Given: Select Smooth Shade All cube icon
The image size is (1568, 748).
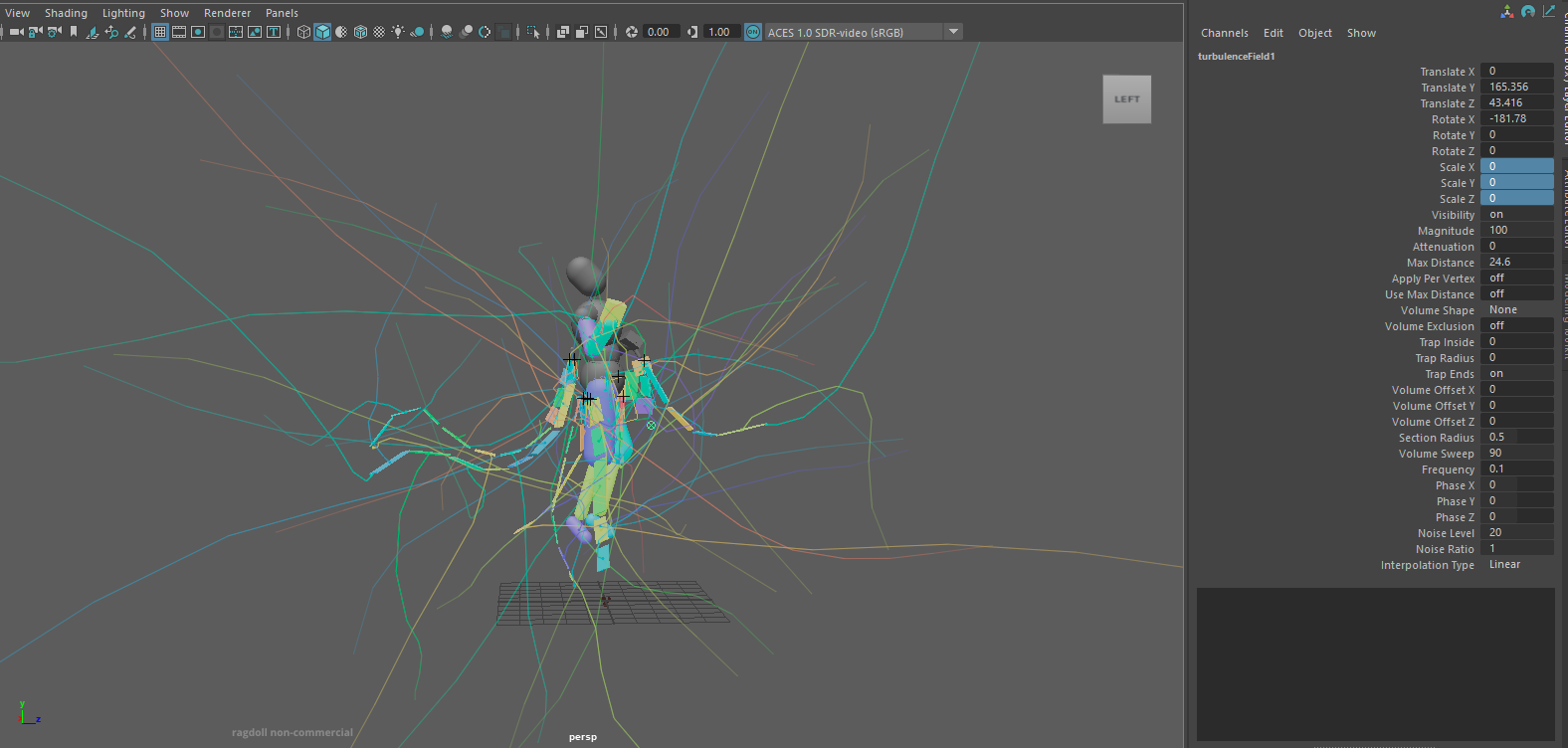Looking at the screenshot, I should (322, 32).
